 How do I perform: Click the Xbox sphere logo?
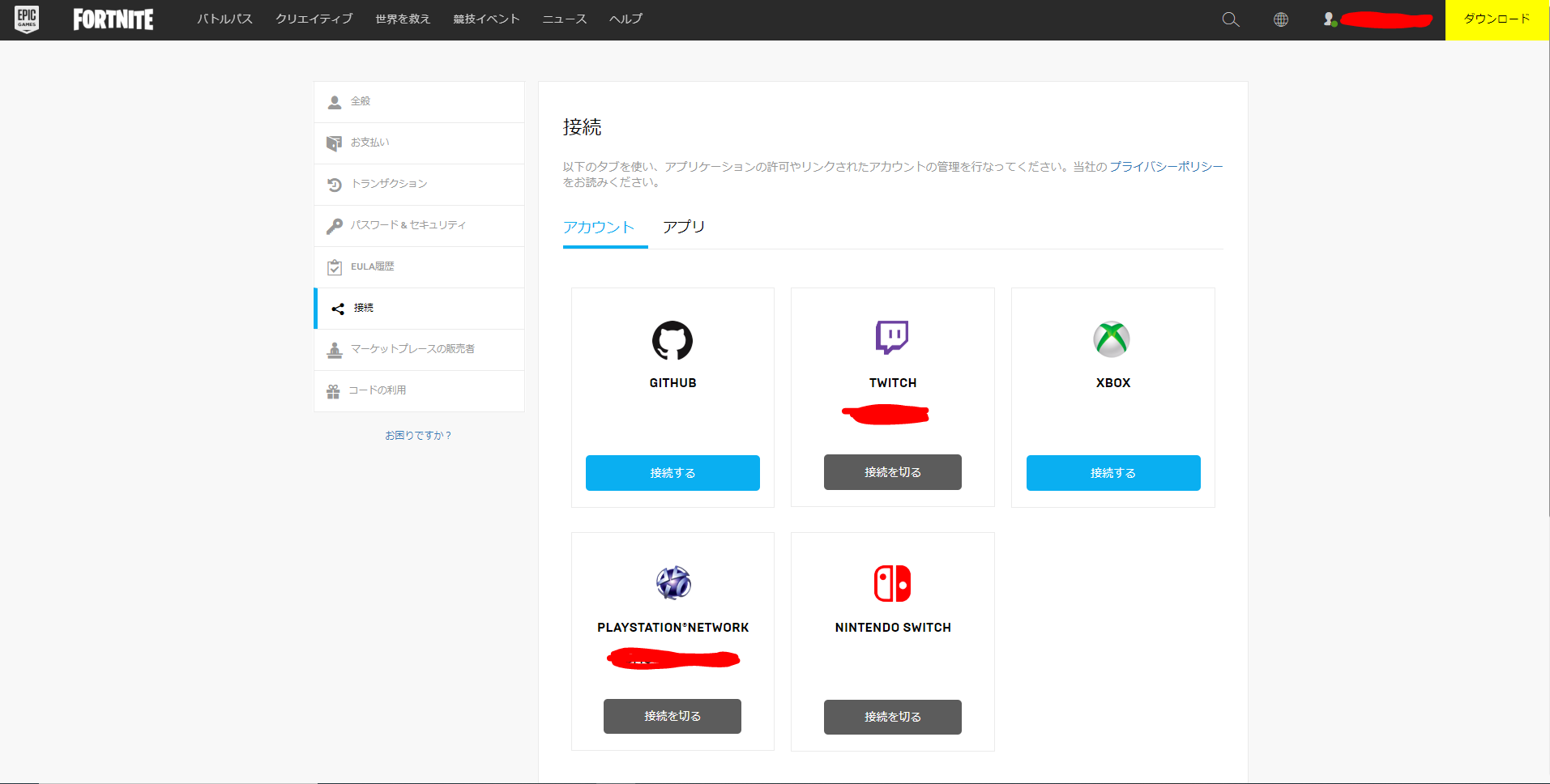coord(1112,339)
